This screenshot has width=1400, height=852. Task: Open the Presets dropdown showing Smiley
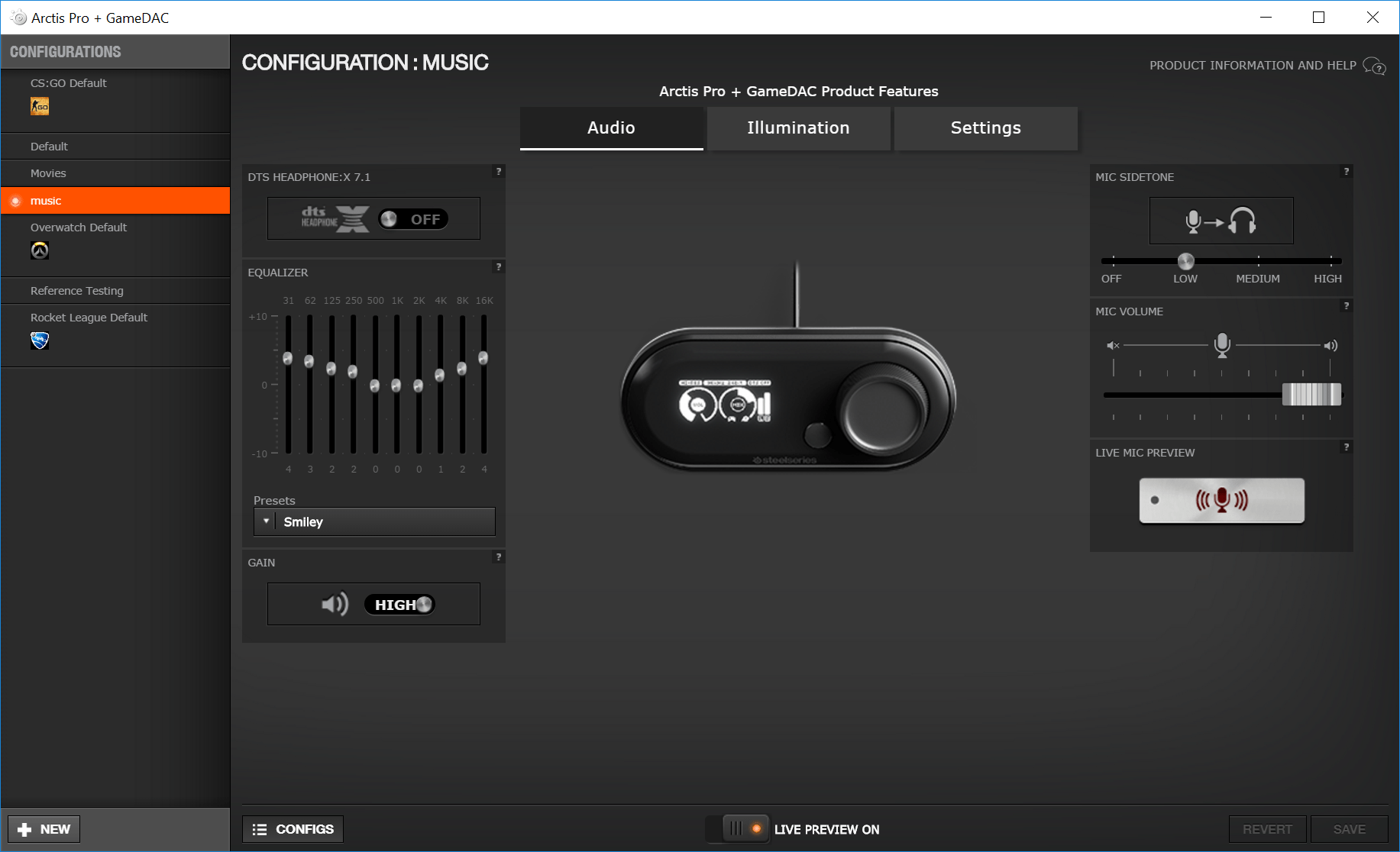click(x=374, y=522)
